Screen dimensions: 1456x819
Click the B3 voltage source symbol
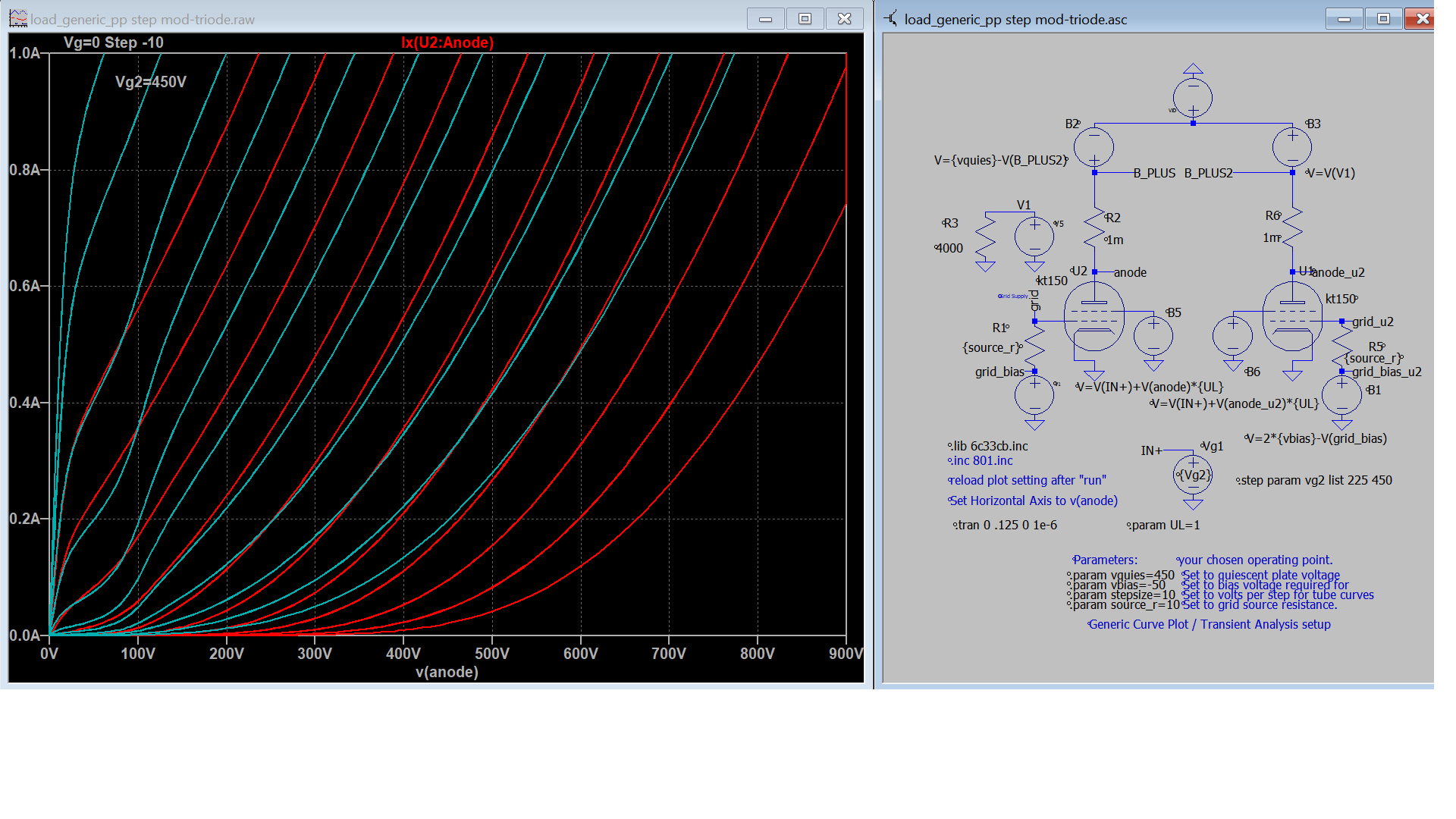1292,147
